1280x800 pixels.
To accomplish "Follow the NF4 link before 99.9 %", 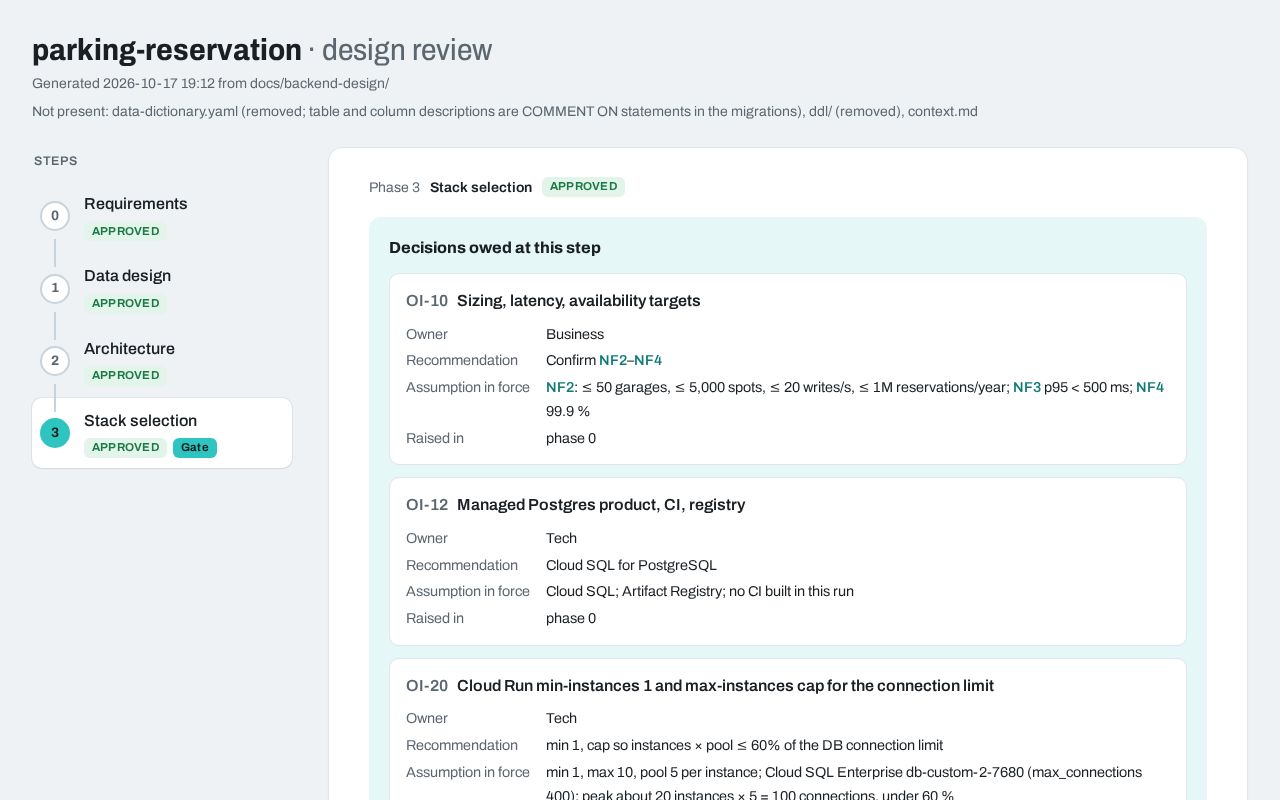I will pos(1150,388).
